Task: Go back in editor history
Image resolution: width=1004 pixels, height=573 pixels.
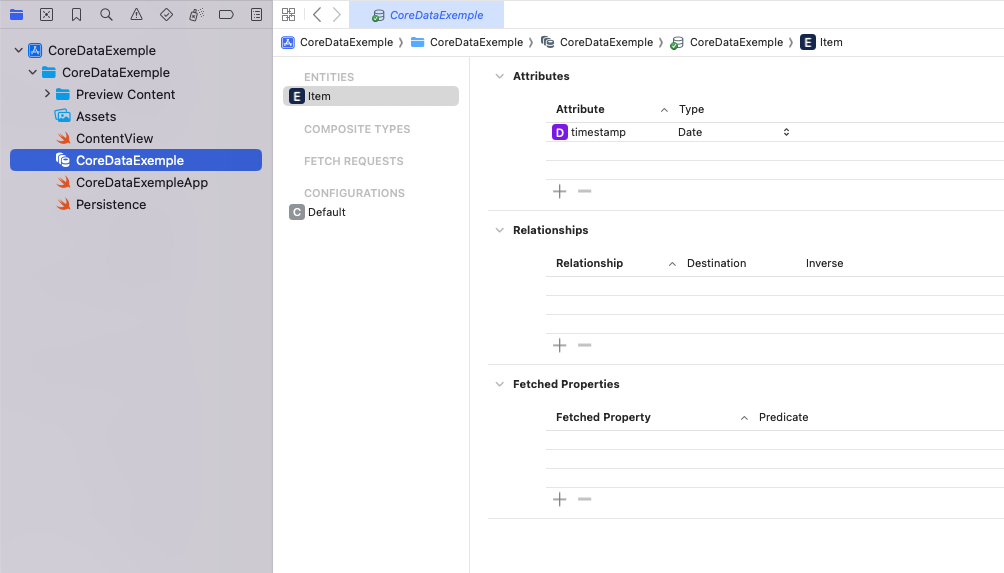Action: pos(317,14)
